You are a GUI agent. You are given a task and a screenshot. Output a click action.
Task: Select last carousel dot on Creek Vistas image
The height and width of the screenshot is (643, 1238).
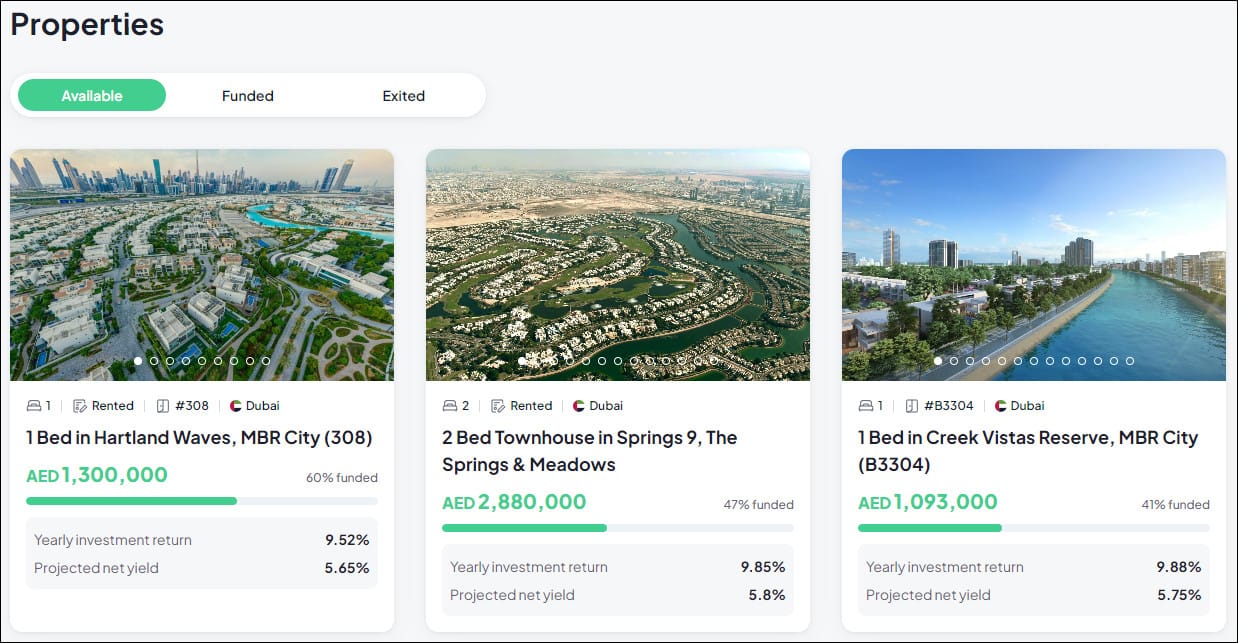pos(1130,361)
